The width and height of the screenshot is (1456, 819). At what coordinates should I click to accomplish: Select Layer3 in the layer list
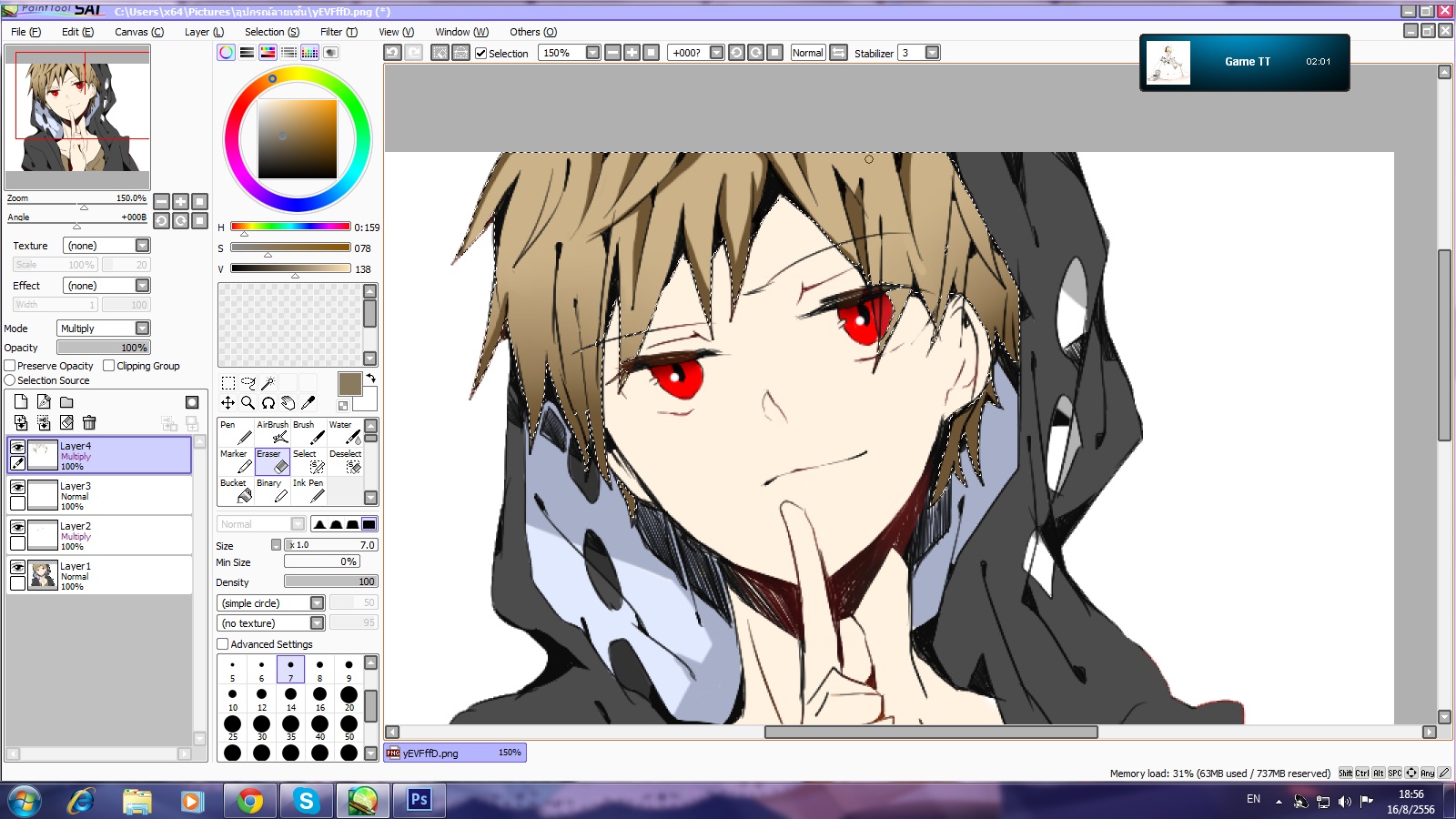coord(100,495)
